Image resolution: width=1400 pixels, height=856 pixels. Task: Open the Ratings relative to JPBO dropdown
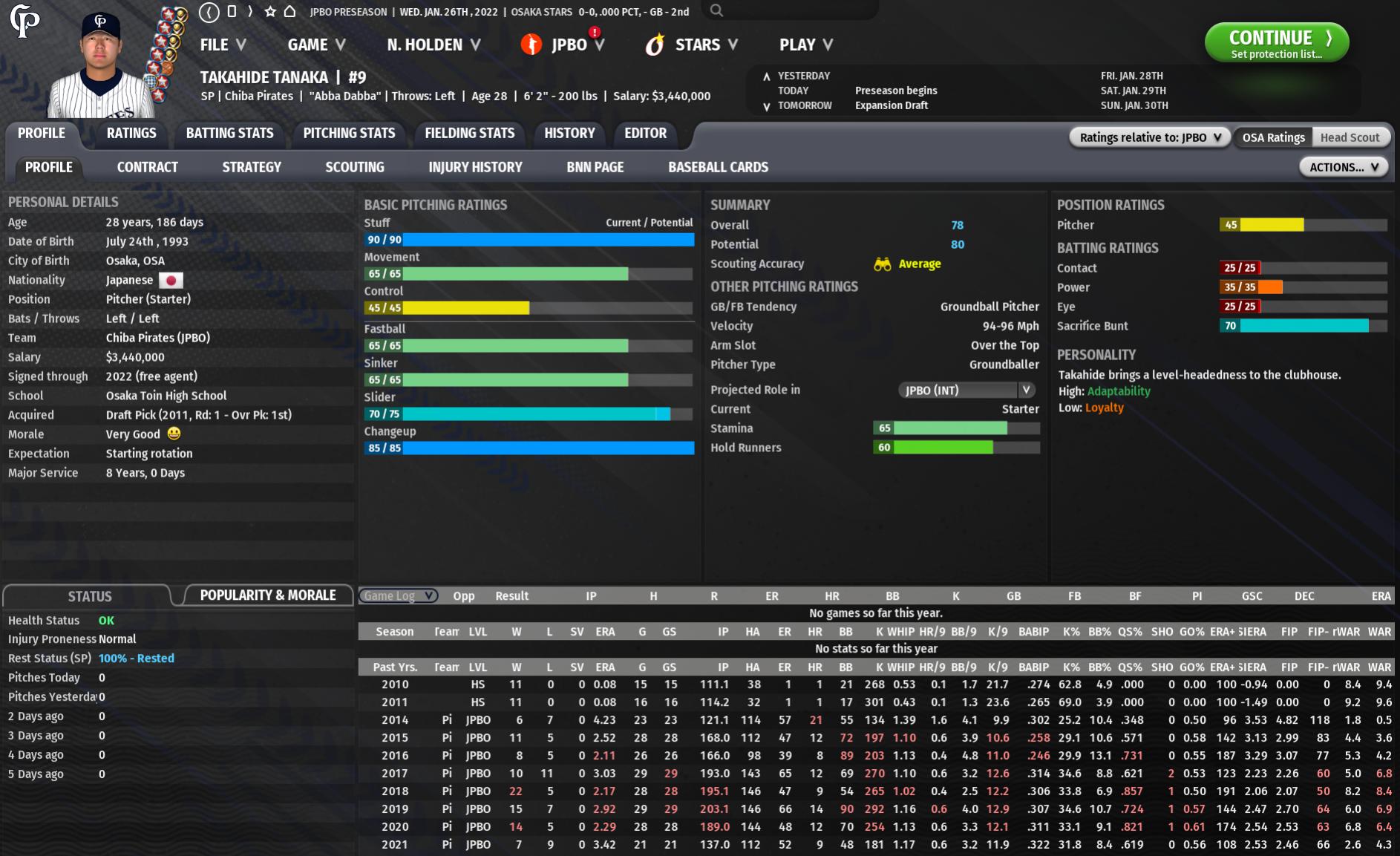pyautogui.click(x=1150, y=137)
